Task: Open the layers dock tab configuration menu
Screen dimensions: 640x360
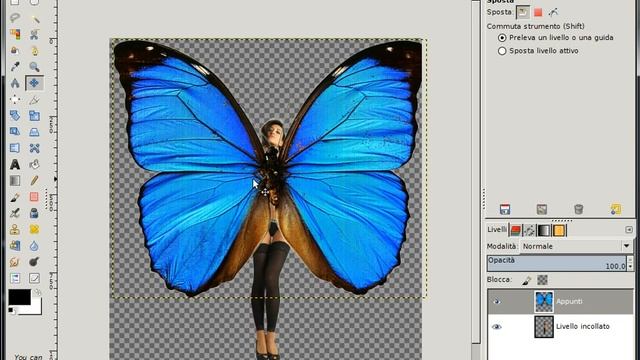Action: tap(629, 230)
